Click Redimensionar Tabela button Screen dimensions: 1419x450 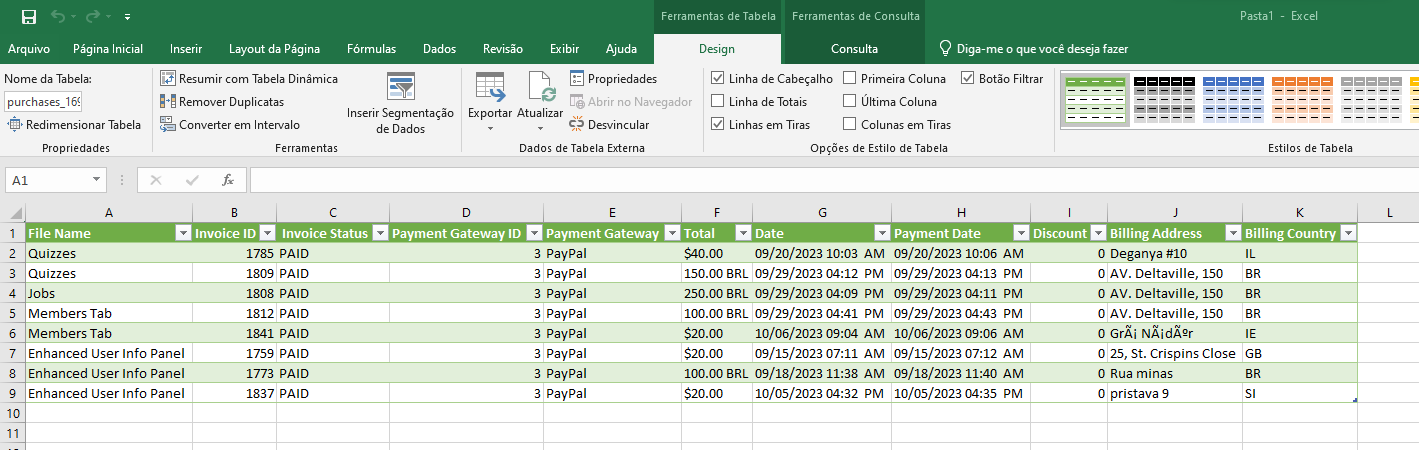(x=73, y=125)
